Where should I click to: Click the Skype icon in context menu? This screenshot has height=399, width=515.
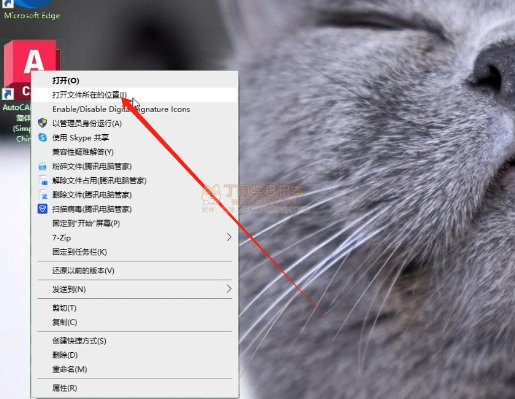point(42,137)
